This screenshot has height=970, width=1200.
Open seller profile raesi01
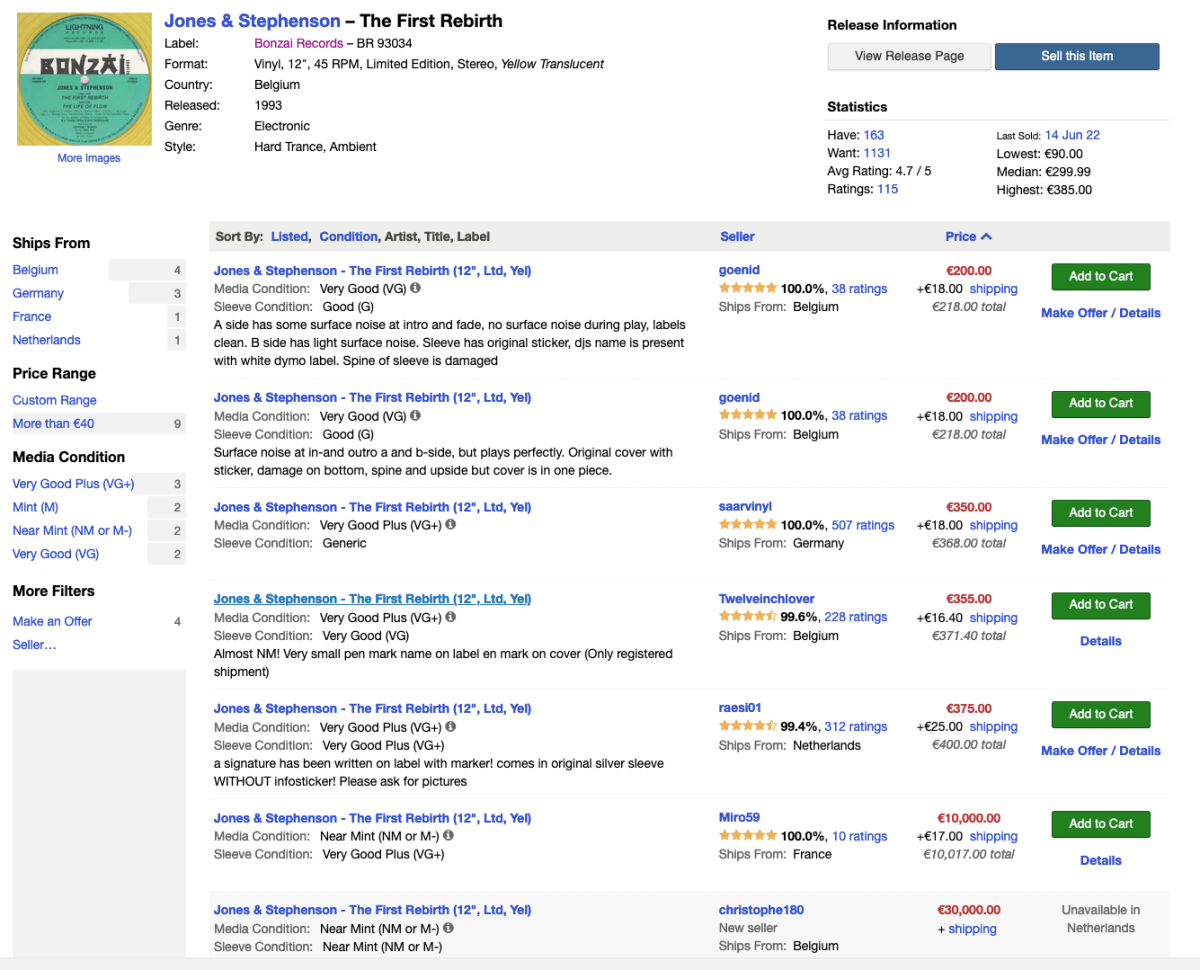click(740, 708)
